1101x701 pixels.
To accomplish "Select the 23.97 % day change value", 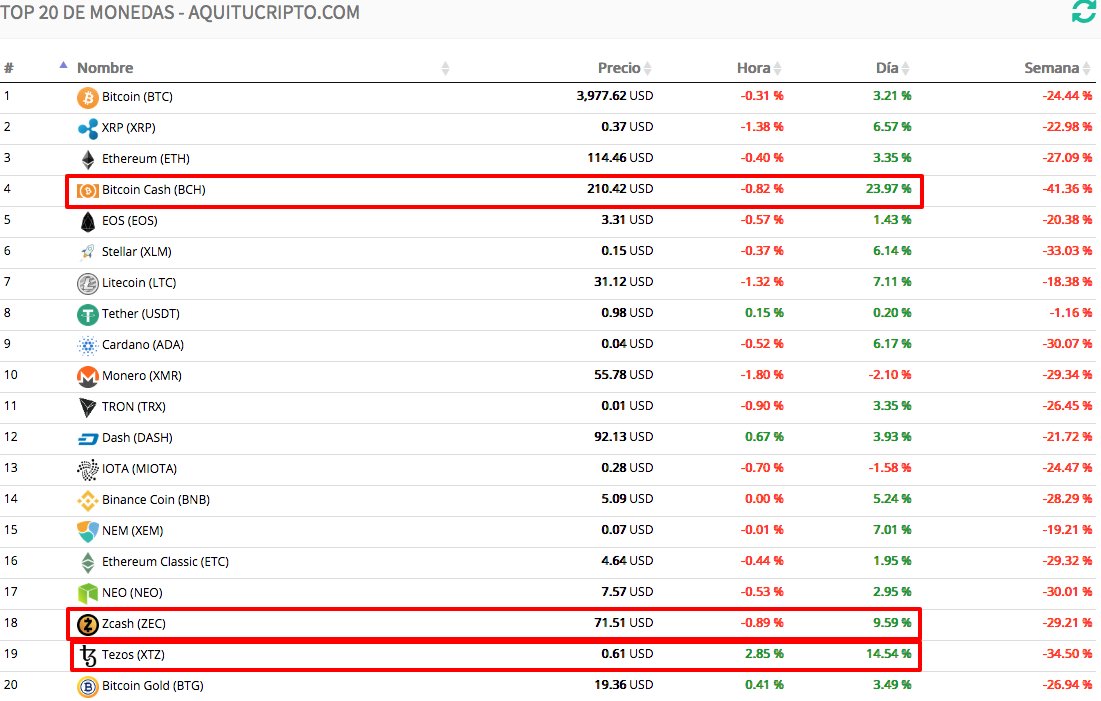I will (x=888, y=189).
